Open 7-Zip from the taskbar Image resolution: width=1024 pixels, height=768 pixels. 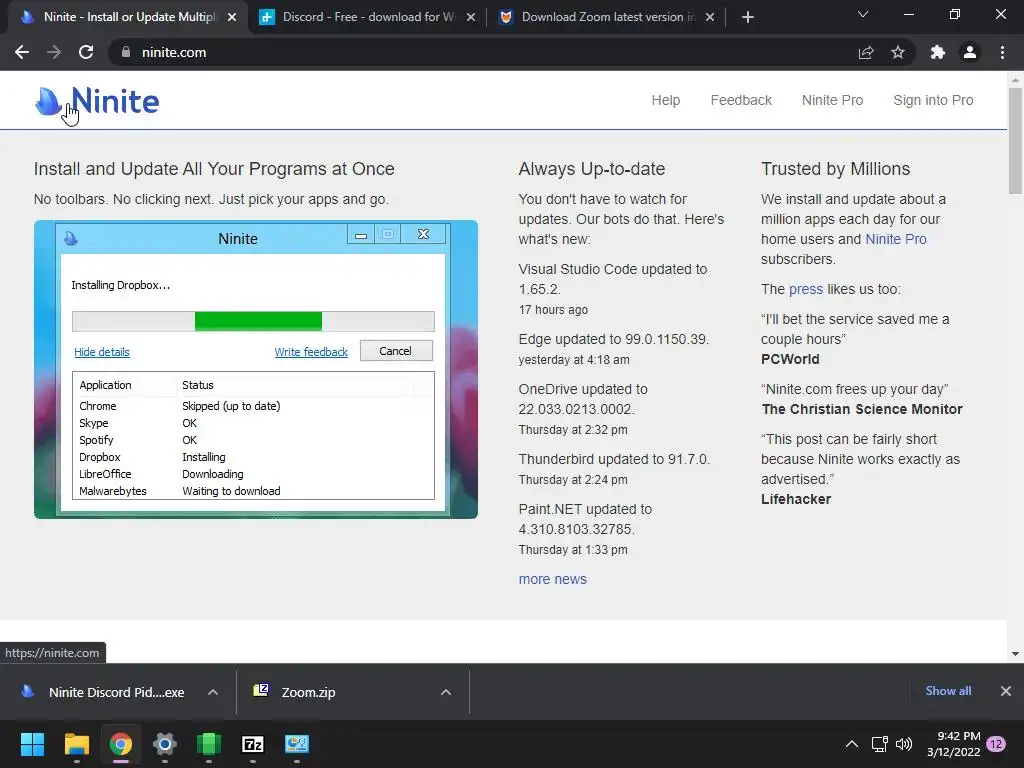pyautogui.click(x=253, y=744)
